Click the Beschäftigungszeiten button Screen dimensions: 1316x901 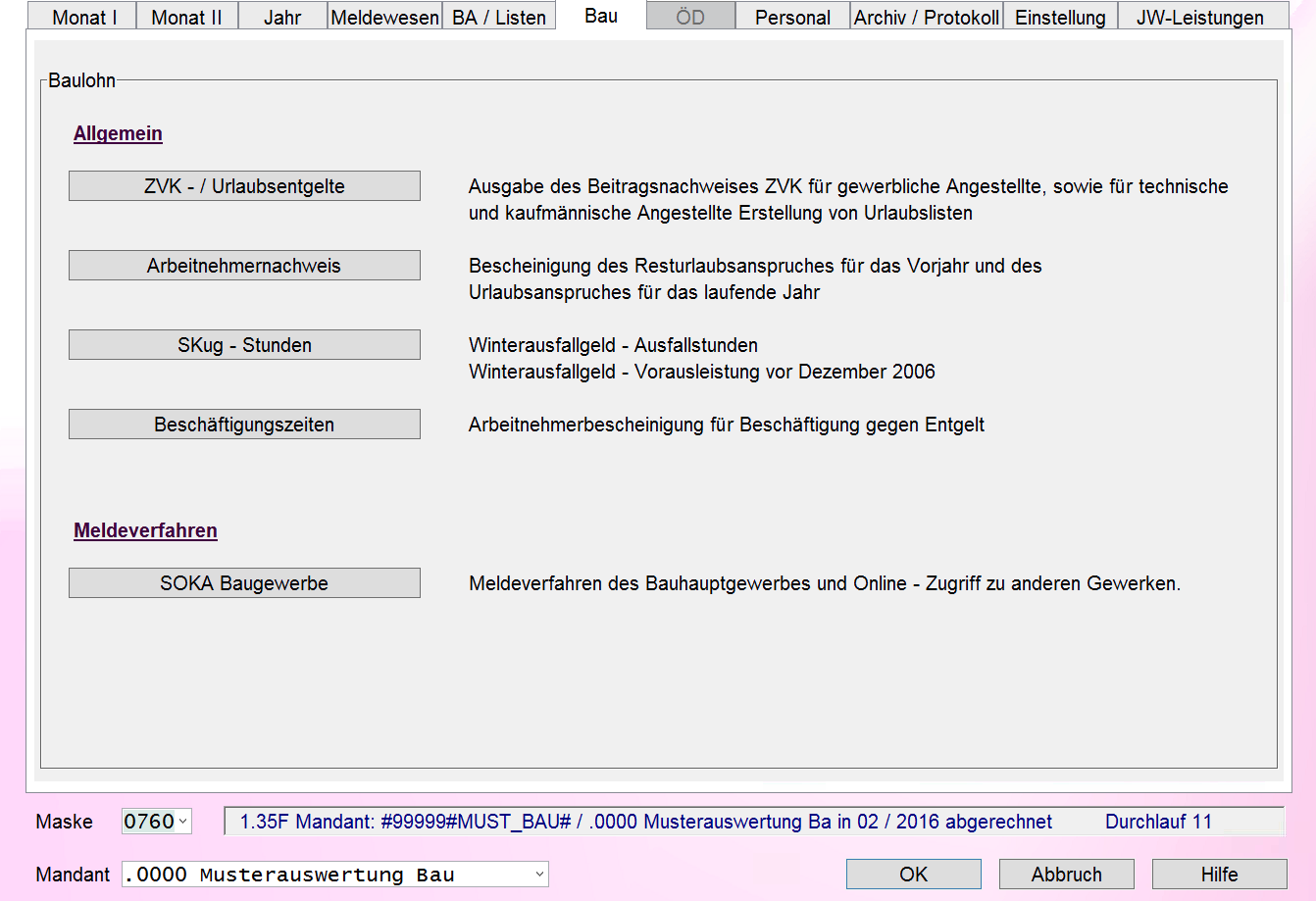tap(244, 425)
